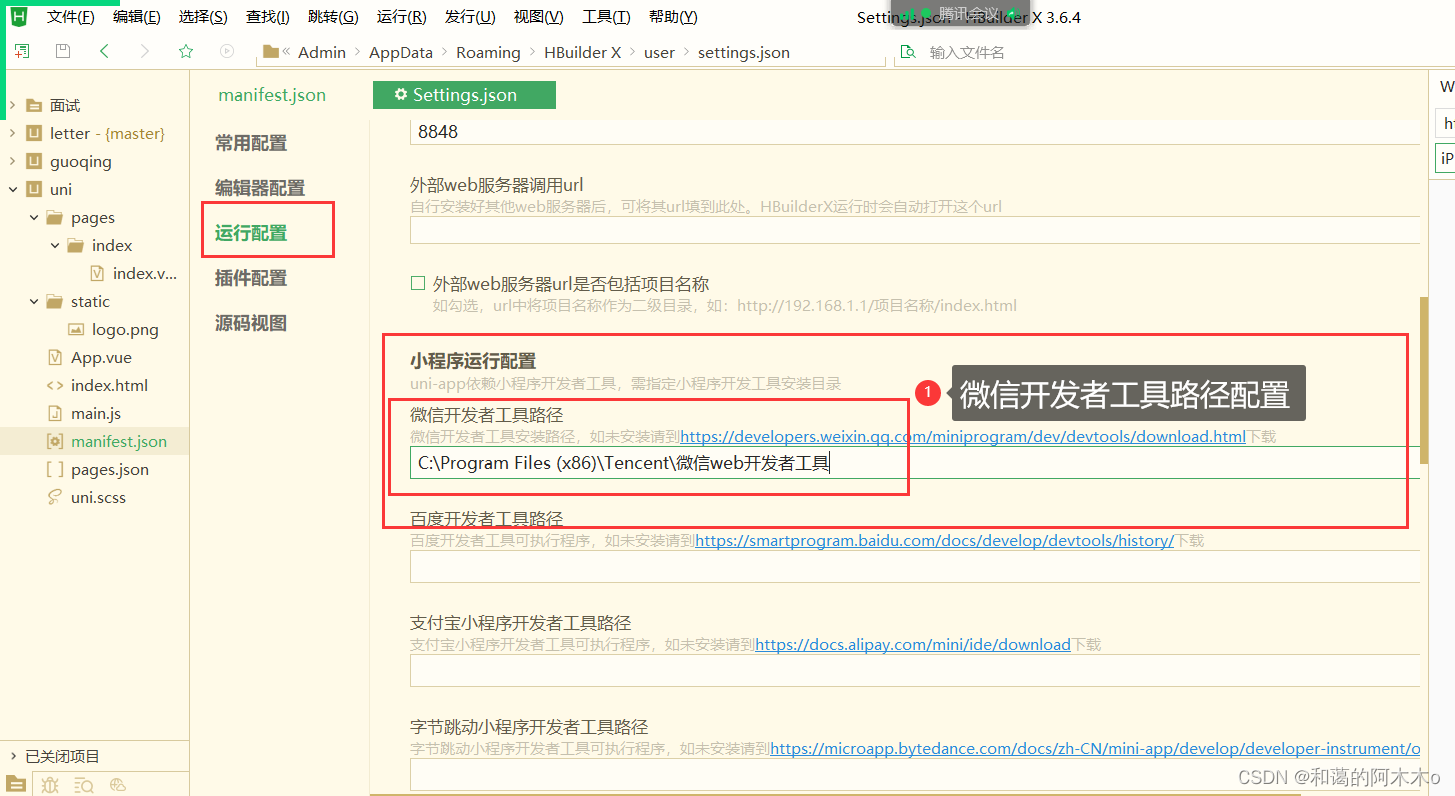Open the smartprogram.baidu.com devtools link
Screen dimensions: 1455x796
click(934, 540)
